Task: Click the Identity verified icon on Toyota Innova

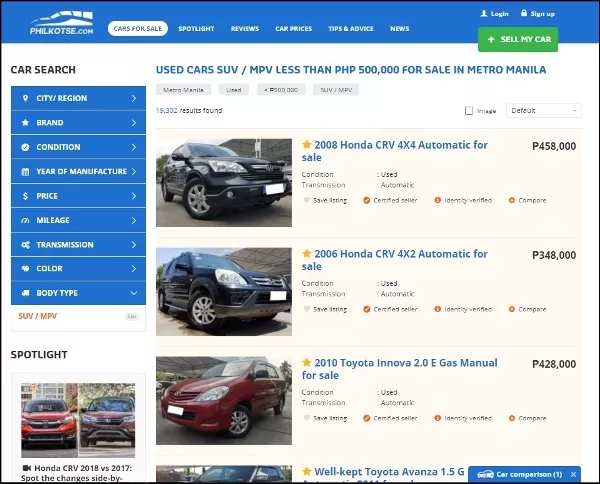Action: [438, 418]
